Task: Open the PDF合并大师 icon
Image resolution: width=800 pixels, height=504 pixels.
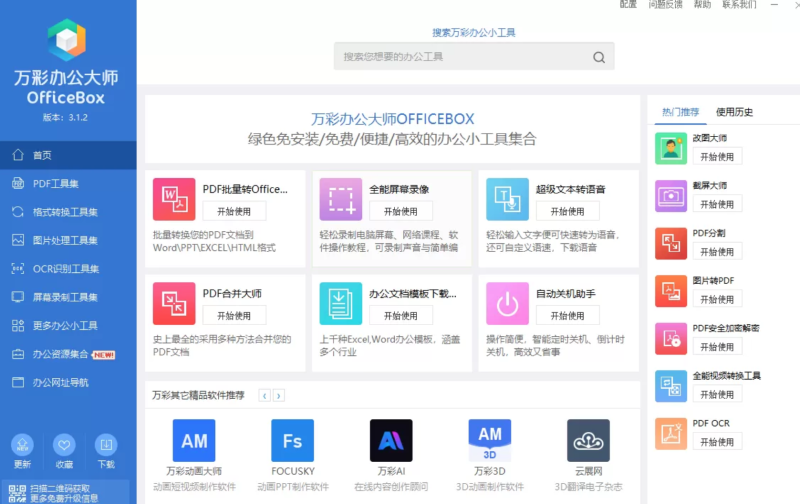Action: (x=174, y=304)
